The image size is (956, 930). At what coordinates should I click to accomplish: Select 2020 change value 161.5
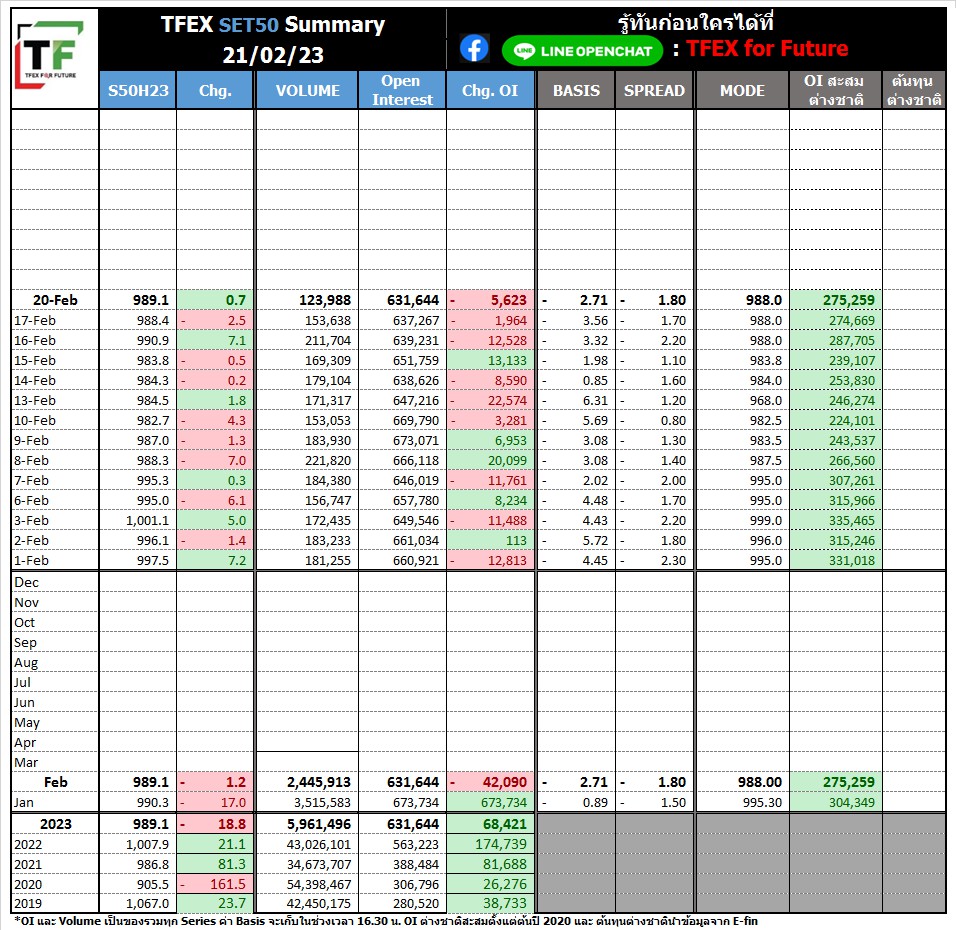click(228, 884)
